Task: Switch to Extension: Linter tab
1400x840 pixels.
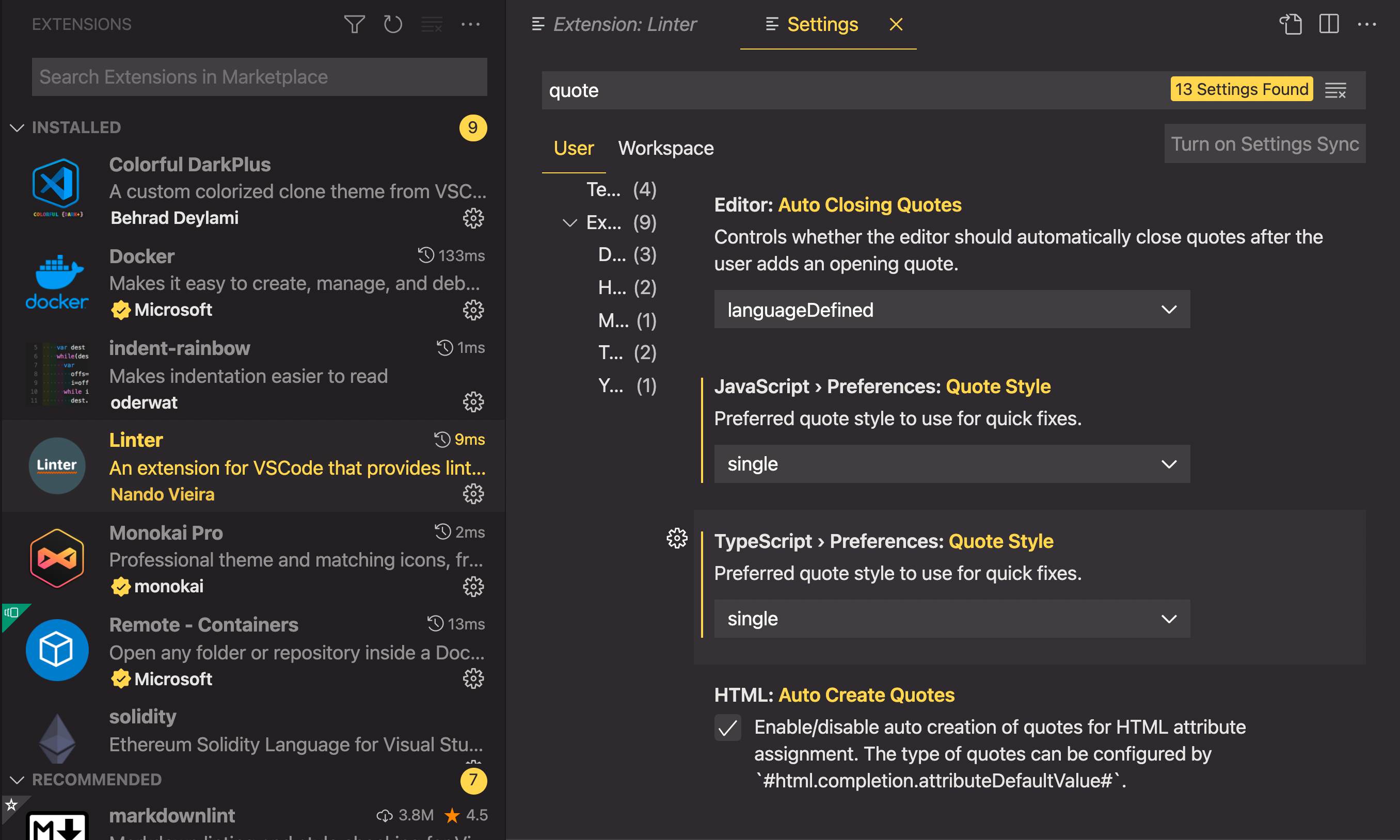Action: pos(614,24)
